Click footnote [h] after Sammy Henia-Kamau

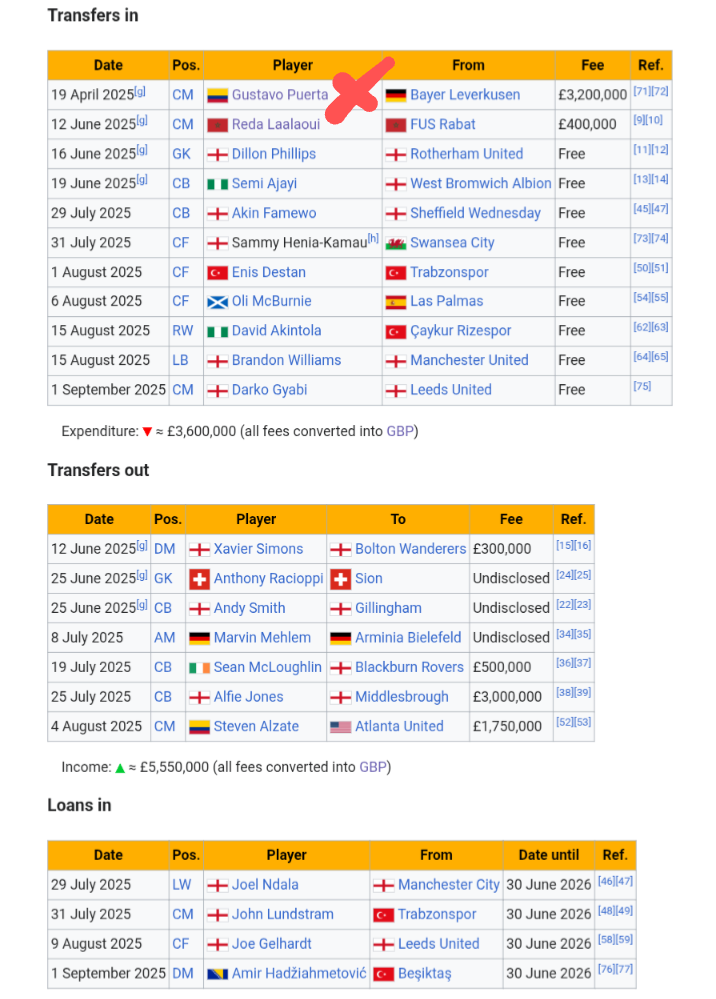click(x=373, y=238)
